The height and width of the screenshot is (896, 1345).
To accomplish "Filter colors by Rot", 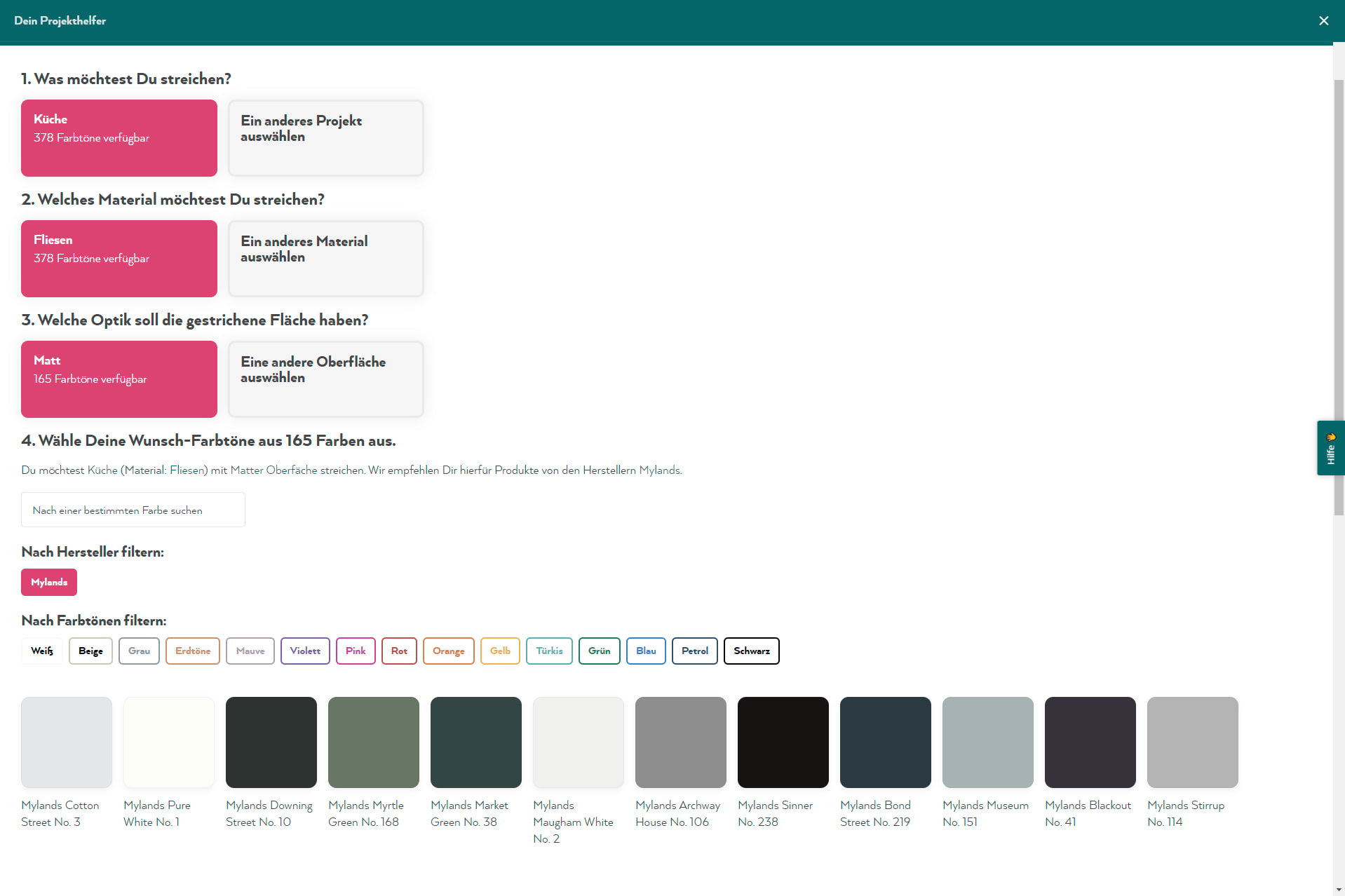I will click(399, 651).
